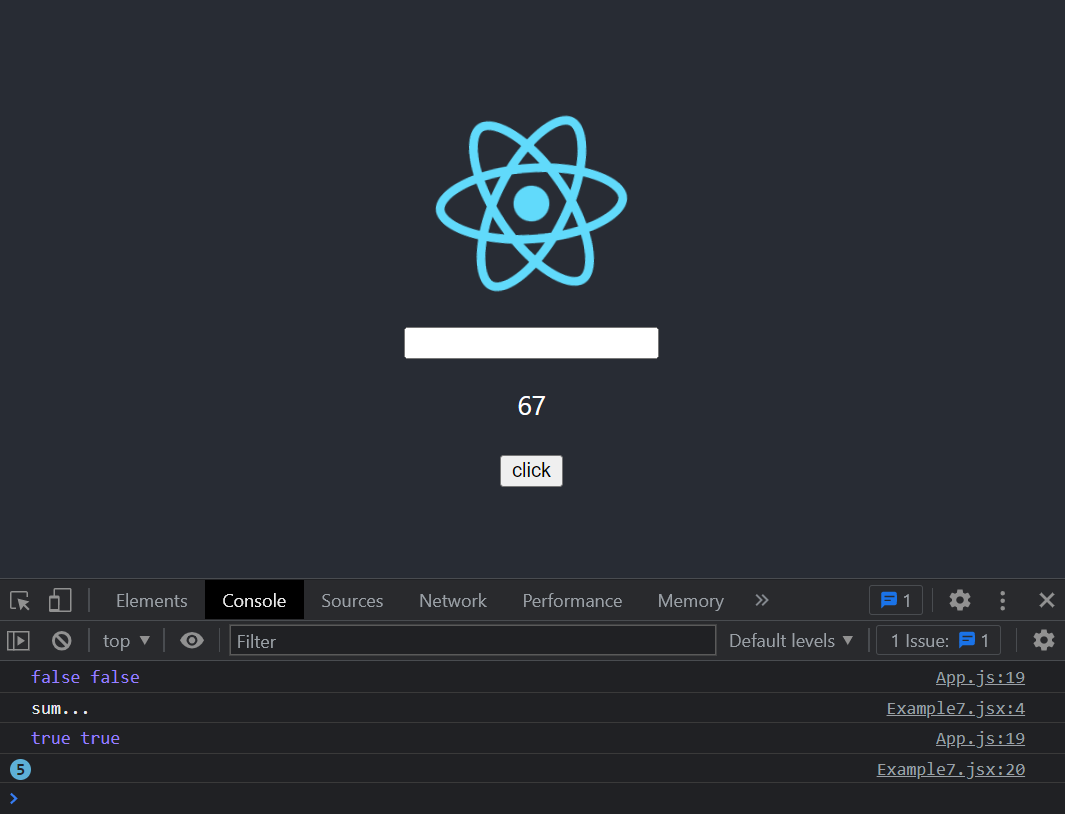This screenshot has height=814, width=1065.
Task: Open the Sources tab
Action: [x=352, y=601]
